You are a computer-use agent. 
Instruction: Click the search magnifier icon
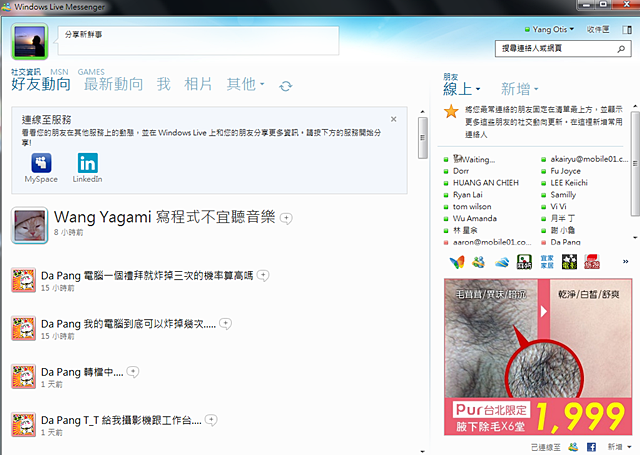621,49
